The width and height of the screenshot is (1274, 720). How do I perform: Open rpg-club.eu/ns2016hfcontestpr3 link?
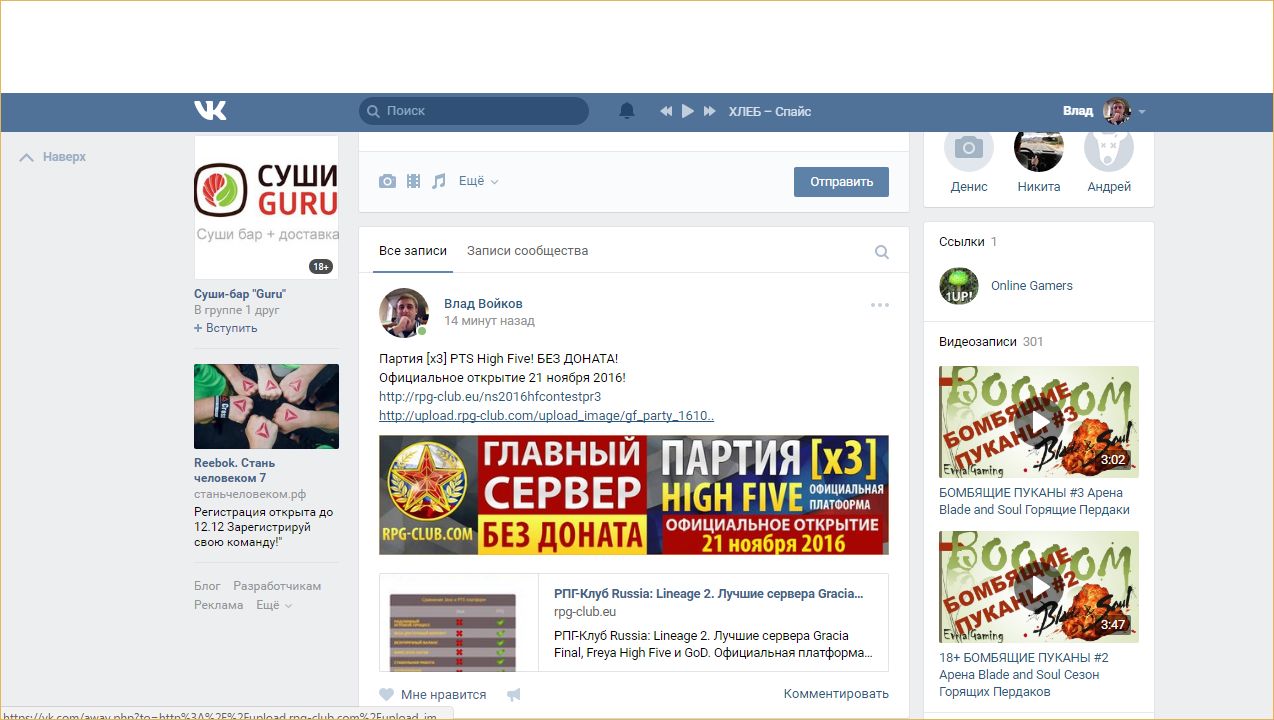[x=490, y=396]
